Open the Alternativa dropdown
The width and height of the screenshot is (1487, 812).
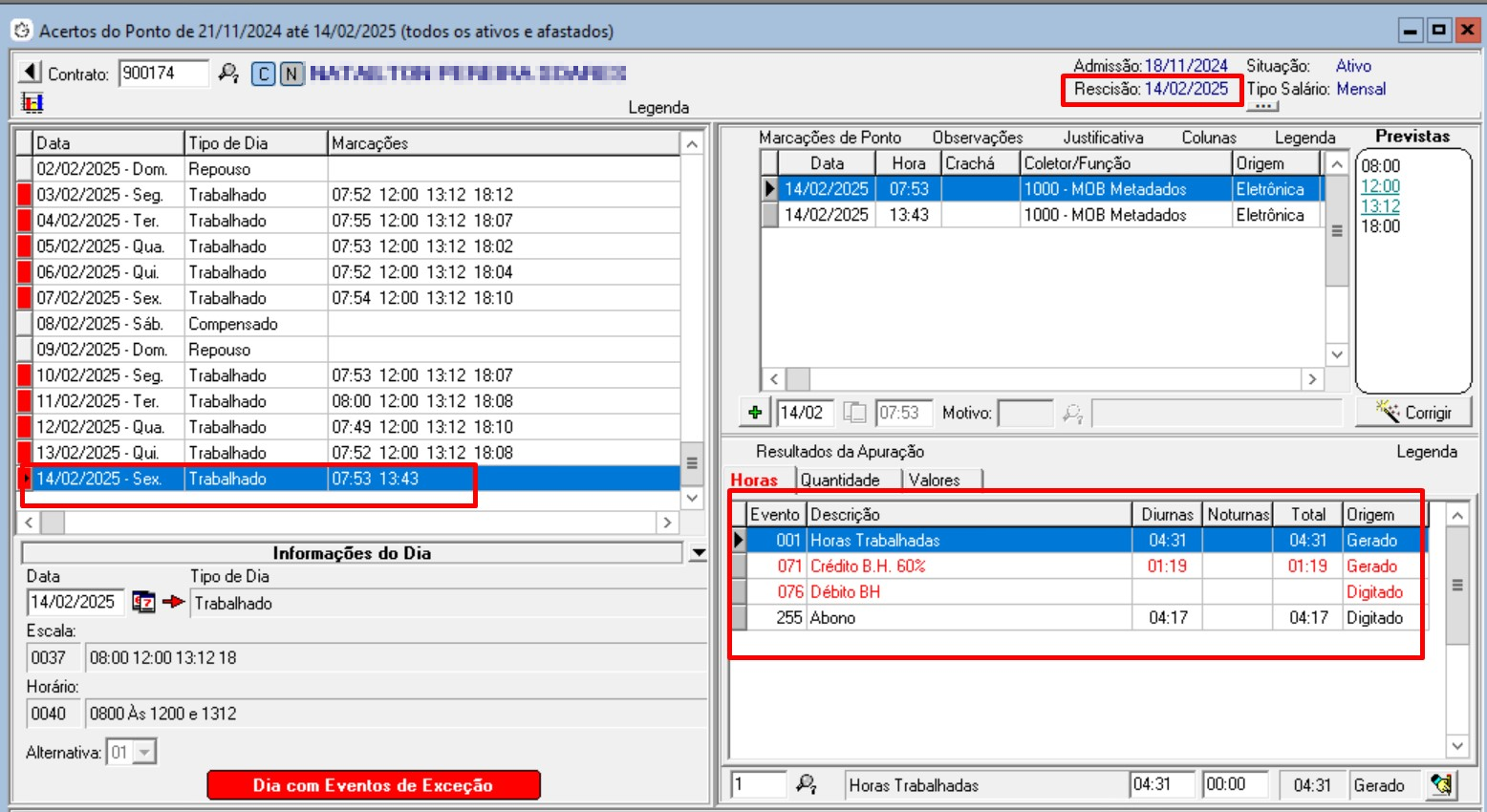pos(144,753)
